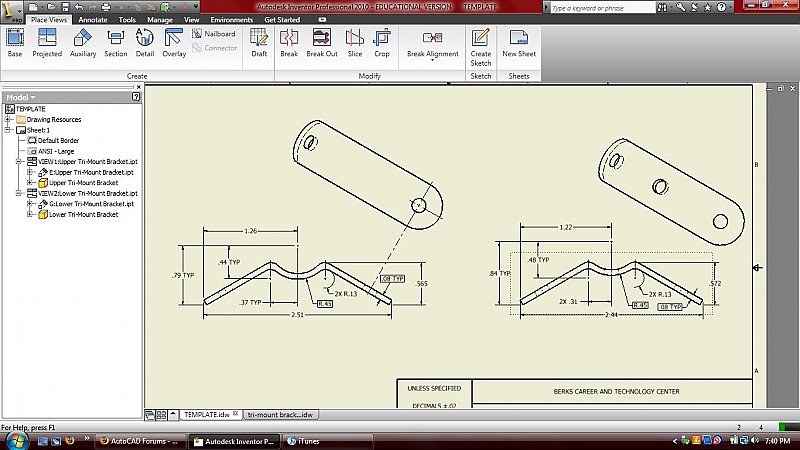The image size is (800, 450).
Task: Switch to tri-mount brack...idw document tab
Action: (x=280, y=415)
